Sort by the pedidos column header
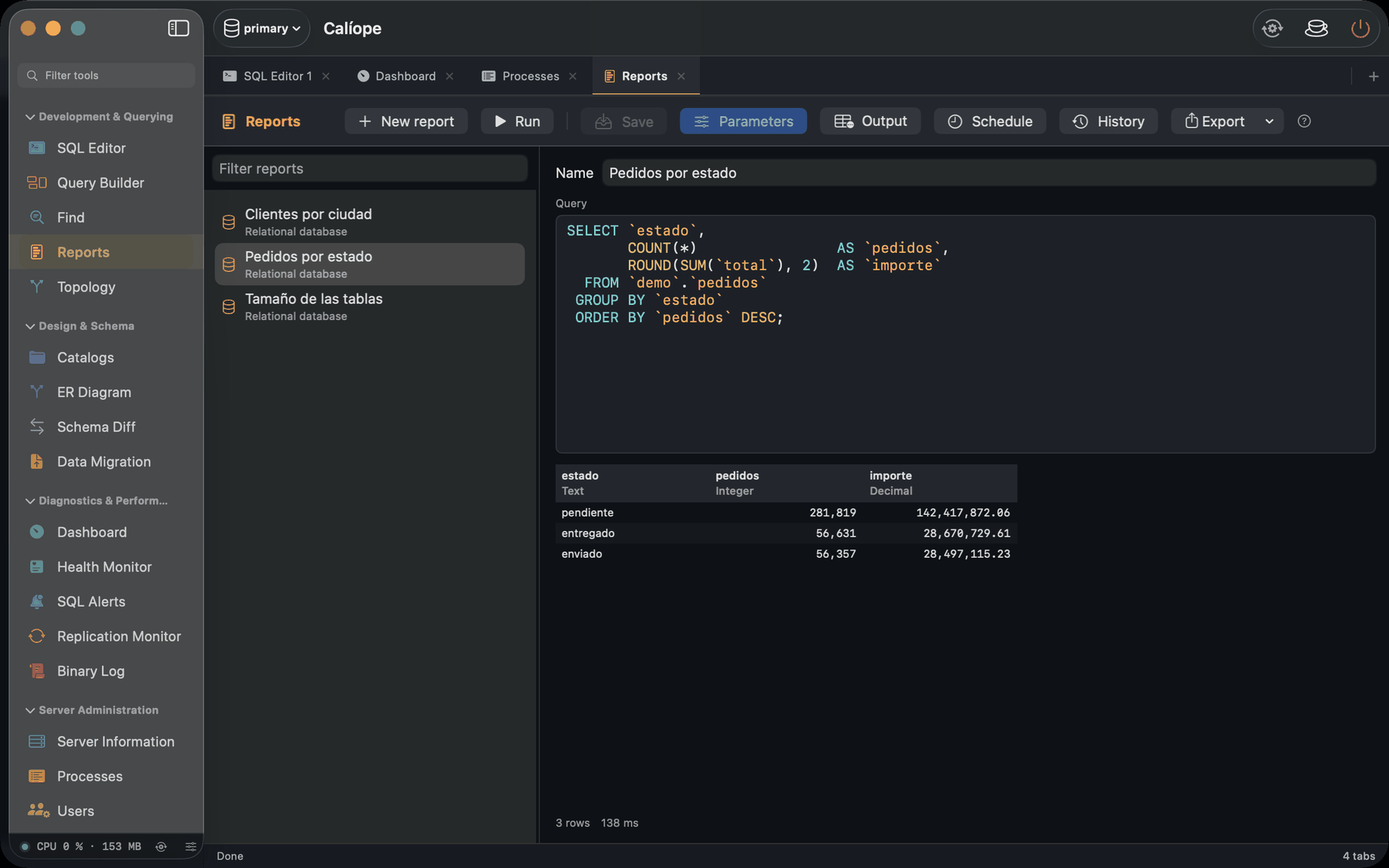The height and width of the screenshot is (868, 1389). 787,483
